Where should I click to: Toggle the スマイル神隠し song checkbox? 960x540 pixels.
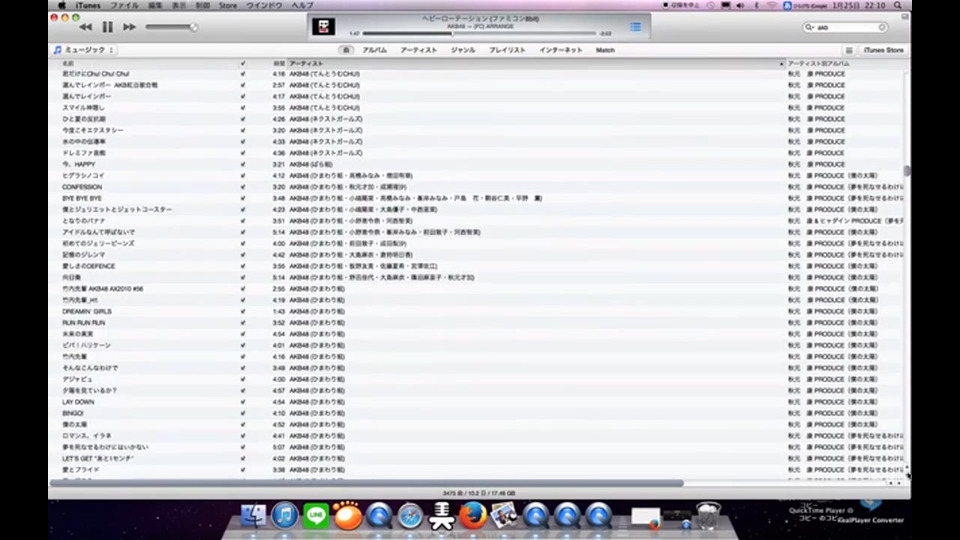pyautogui.click(x=243, y=108)
